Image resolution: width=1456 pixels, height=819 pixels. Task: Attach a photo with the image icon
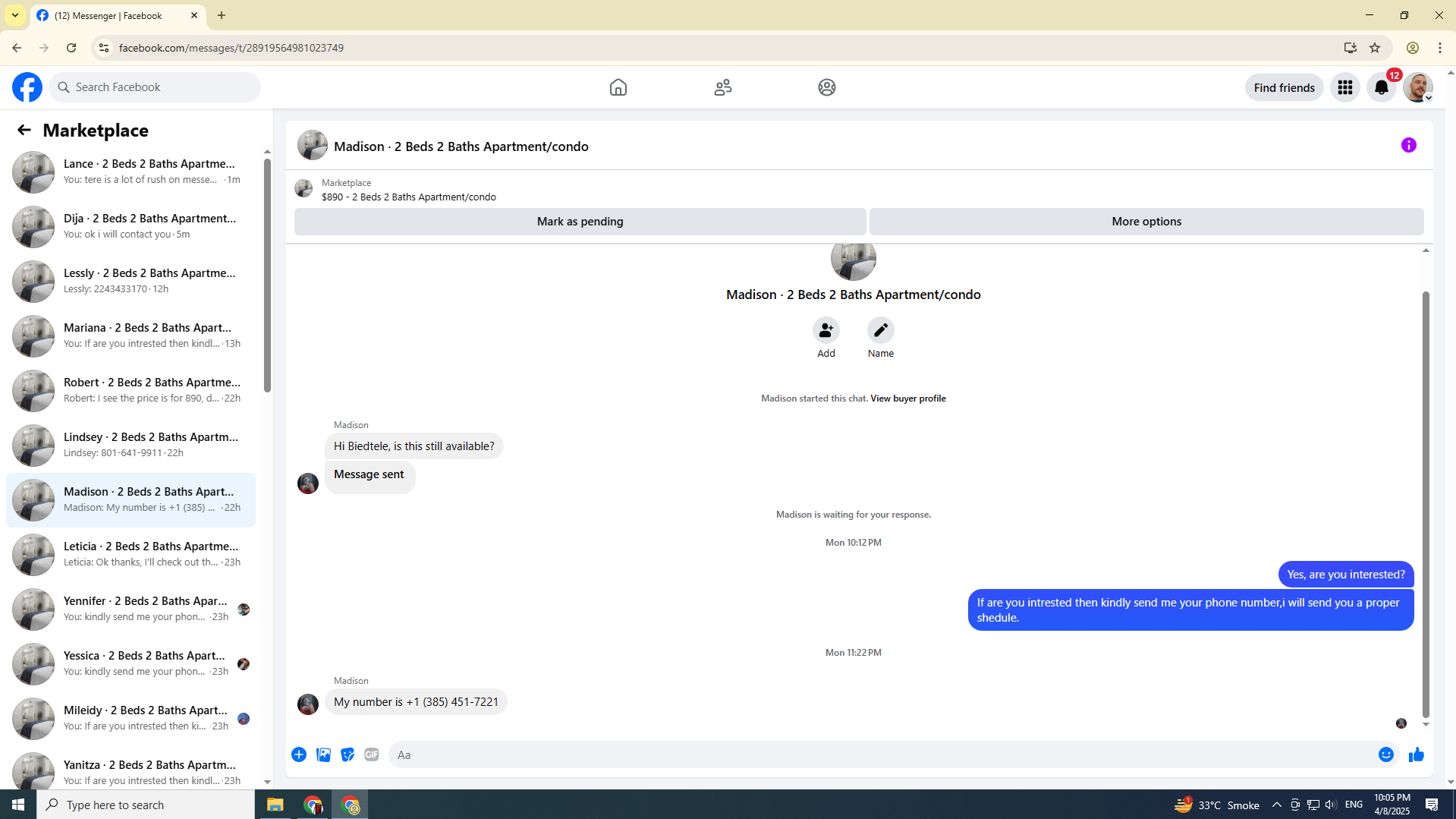323,754
